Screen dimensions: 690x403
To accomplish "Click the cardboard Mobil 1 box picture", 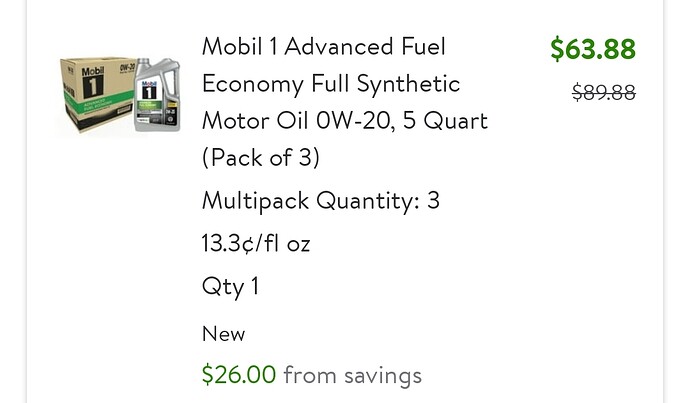I will click(98, 94).
